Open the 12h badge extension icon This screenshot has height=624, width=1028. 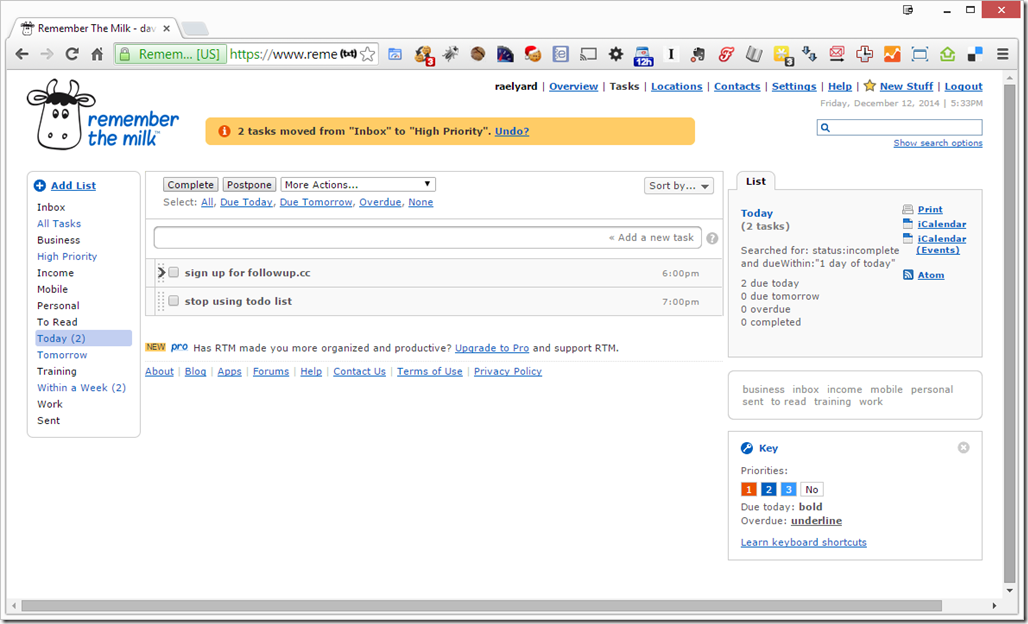pos(643,56)
